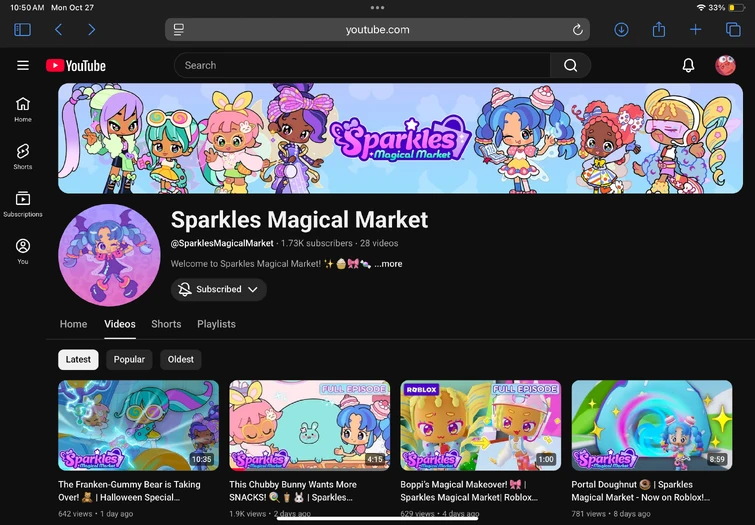Open the Franken-Gummy Bear video thumbnail
The width and height of the screenshot is (755, 525).
click(x=138, y=425)
